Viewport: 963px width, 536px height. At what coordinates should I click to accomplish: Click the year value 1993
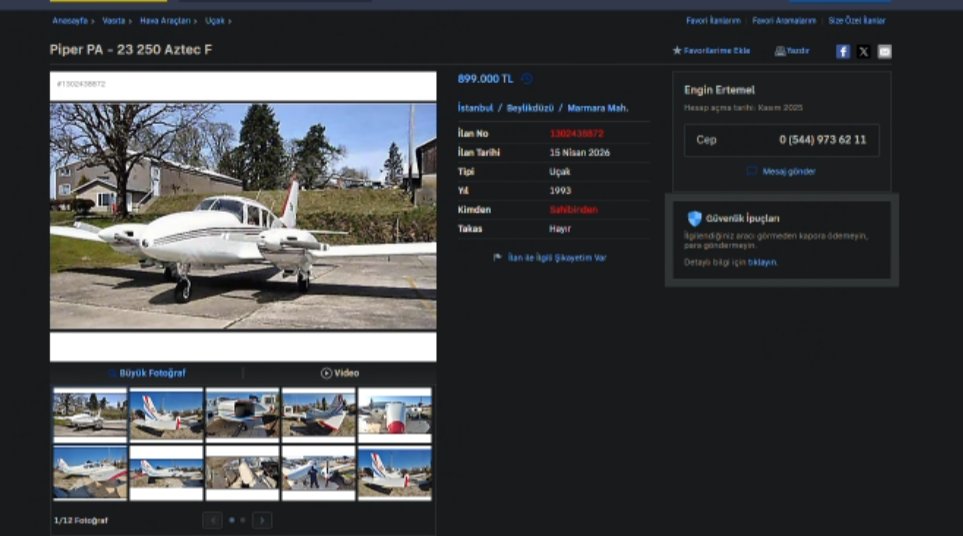pyautogui.click(x=560, y=190)
